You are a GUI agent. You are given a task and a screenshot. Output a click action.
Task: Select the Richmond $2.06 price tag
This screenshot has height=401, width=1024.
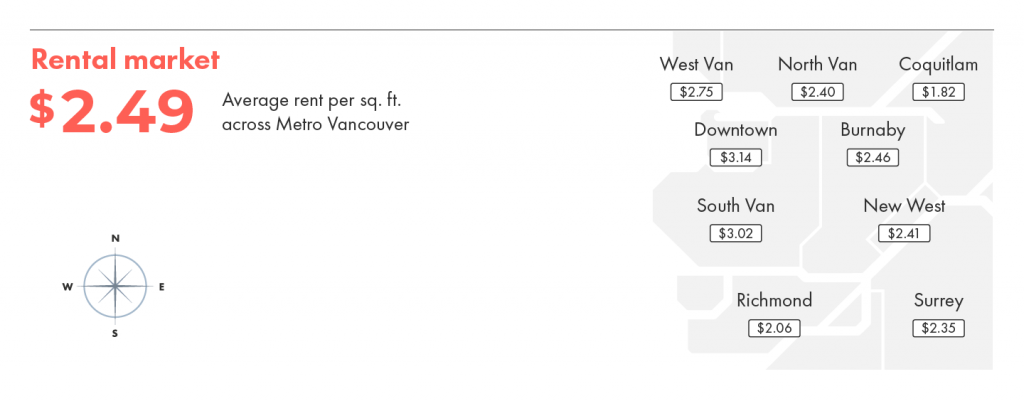click(774, 328)
